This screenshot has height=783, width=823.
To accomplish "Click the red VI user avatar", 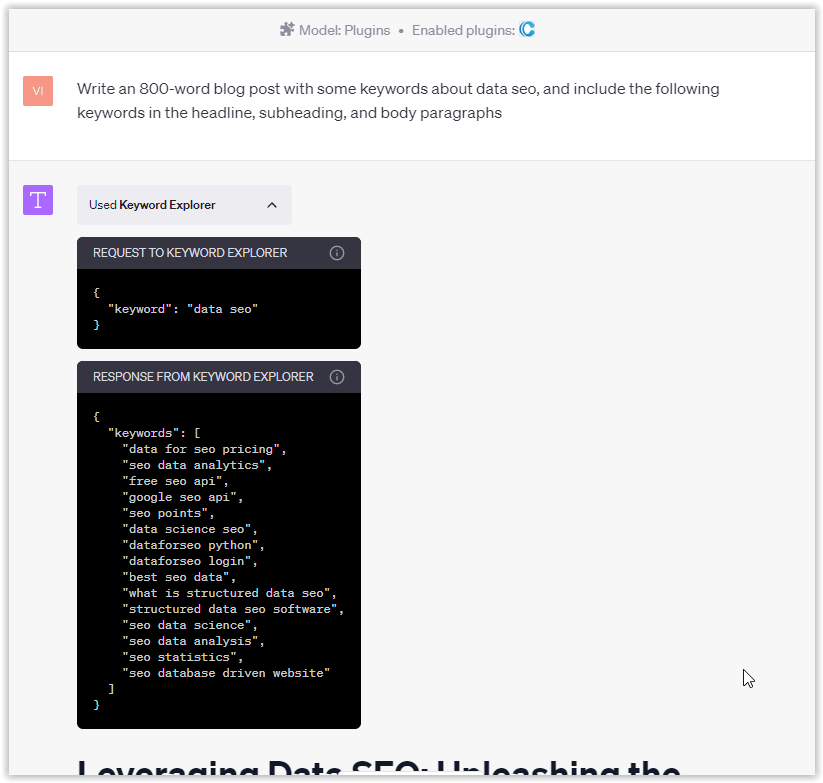I will pyautogui.click(x=37, y=90).
